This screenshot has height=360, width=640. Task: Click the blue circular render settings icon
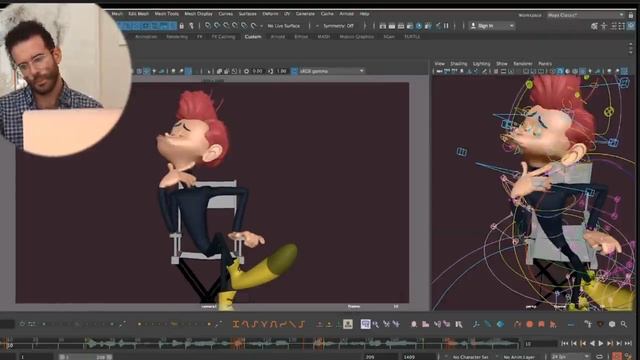pyautogui.click(x=419, y=26)
